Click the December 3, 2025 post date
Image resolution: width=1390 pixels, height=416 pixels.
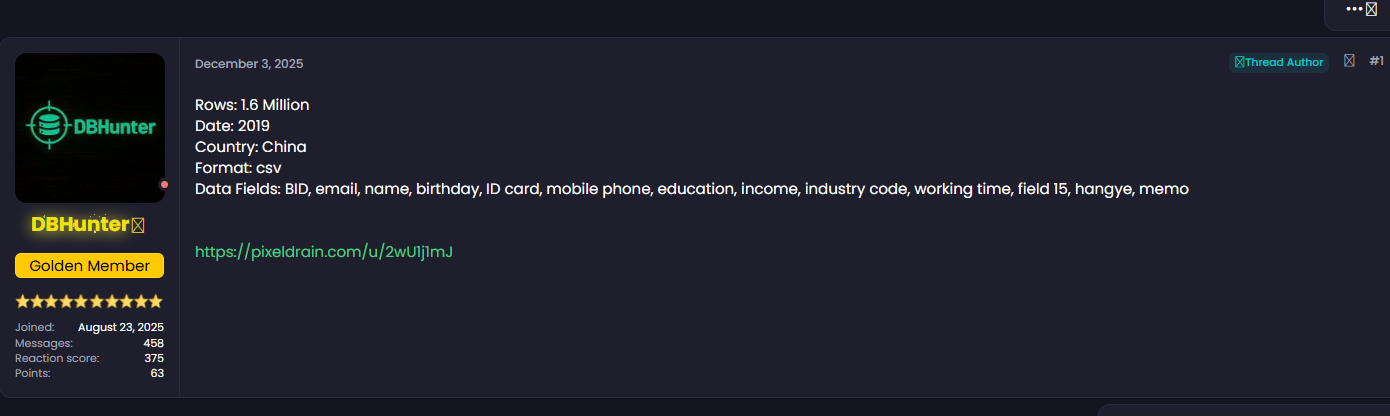tap(249, 64)
